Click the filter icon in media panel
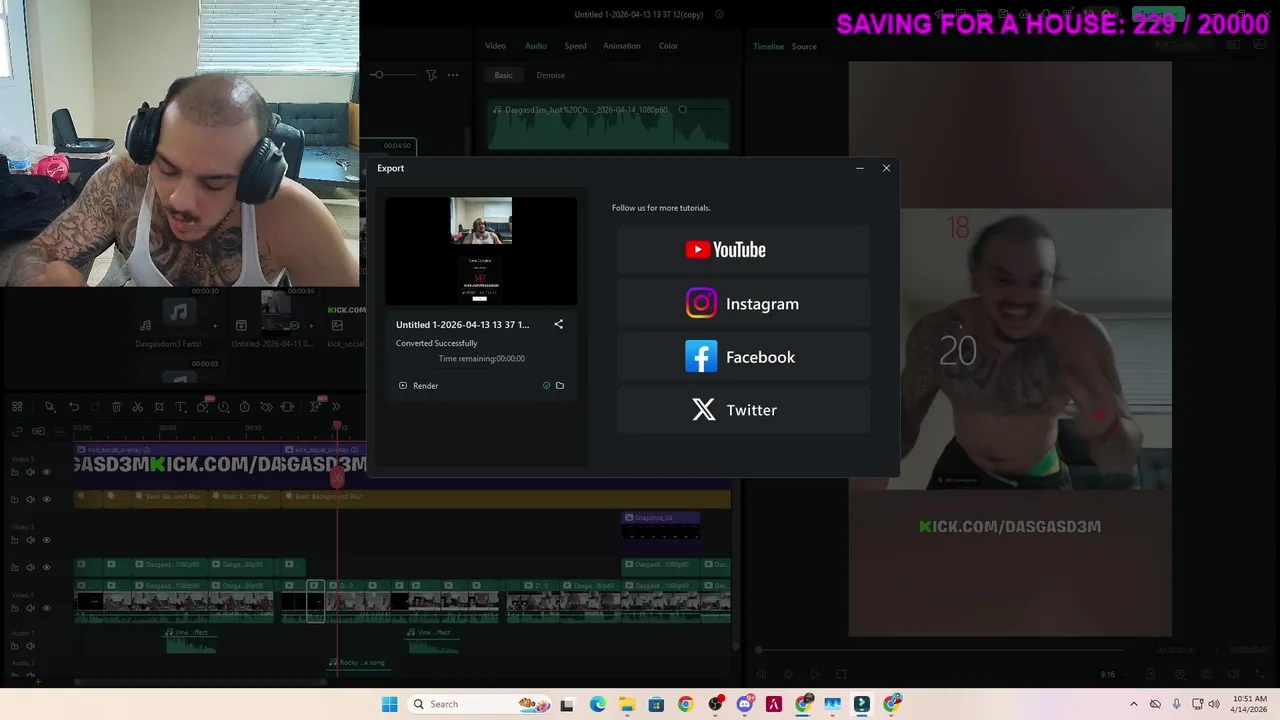Viewport: 1280px width, 720px height. coord(431,75)
